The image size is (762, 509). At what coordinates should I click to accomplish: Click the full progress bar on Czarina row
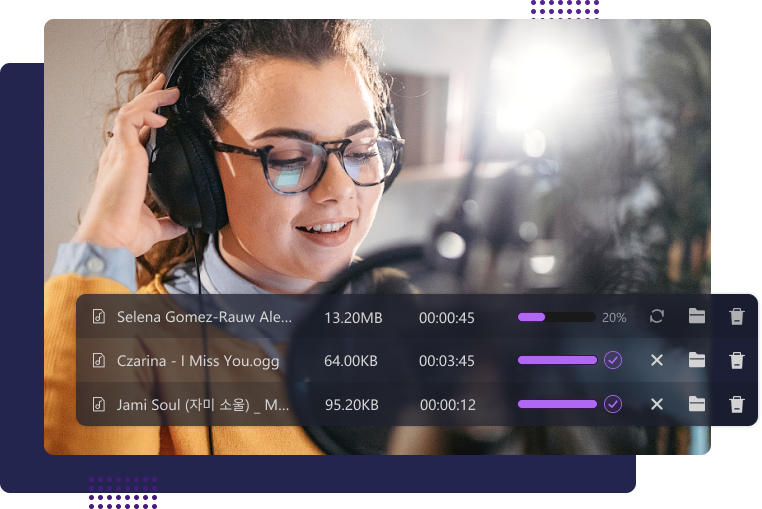pos(556,360)
